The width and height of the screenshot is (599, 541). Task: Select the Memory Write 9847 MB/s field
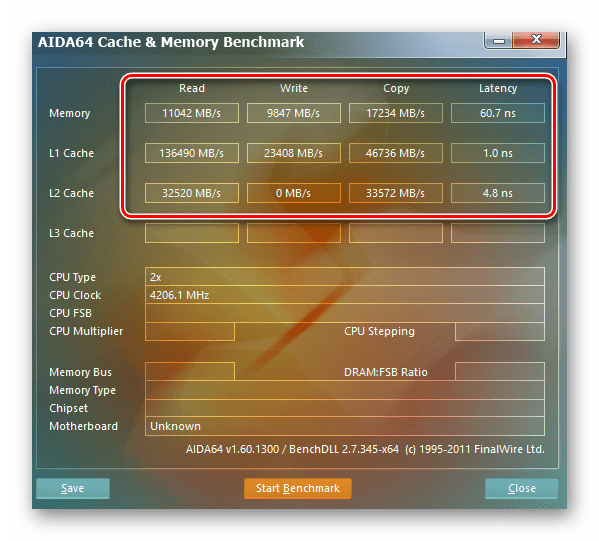294,113
